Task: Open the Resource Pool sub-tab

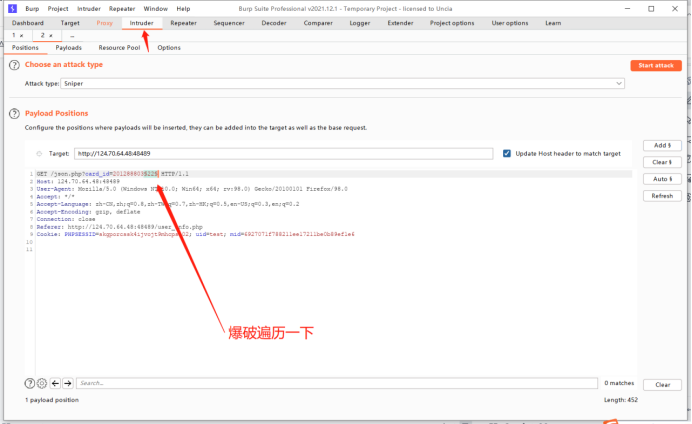Action: click(119, 48)
